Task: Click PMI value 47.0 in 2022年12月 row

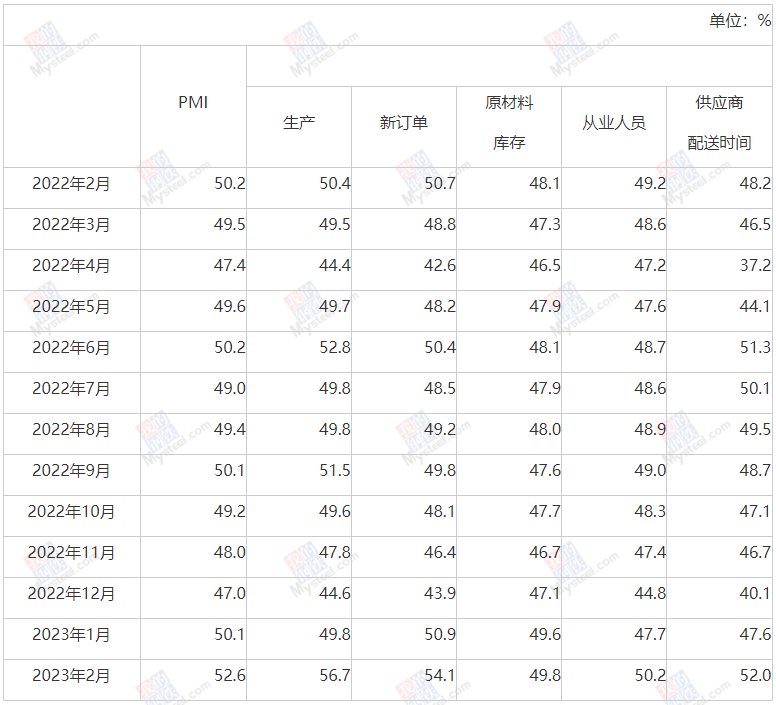Action: coord(230,593)
